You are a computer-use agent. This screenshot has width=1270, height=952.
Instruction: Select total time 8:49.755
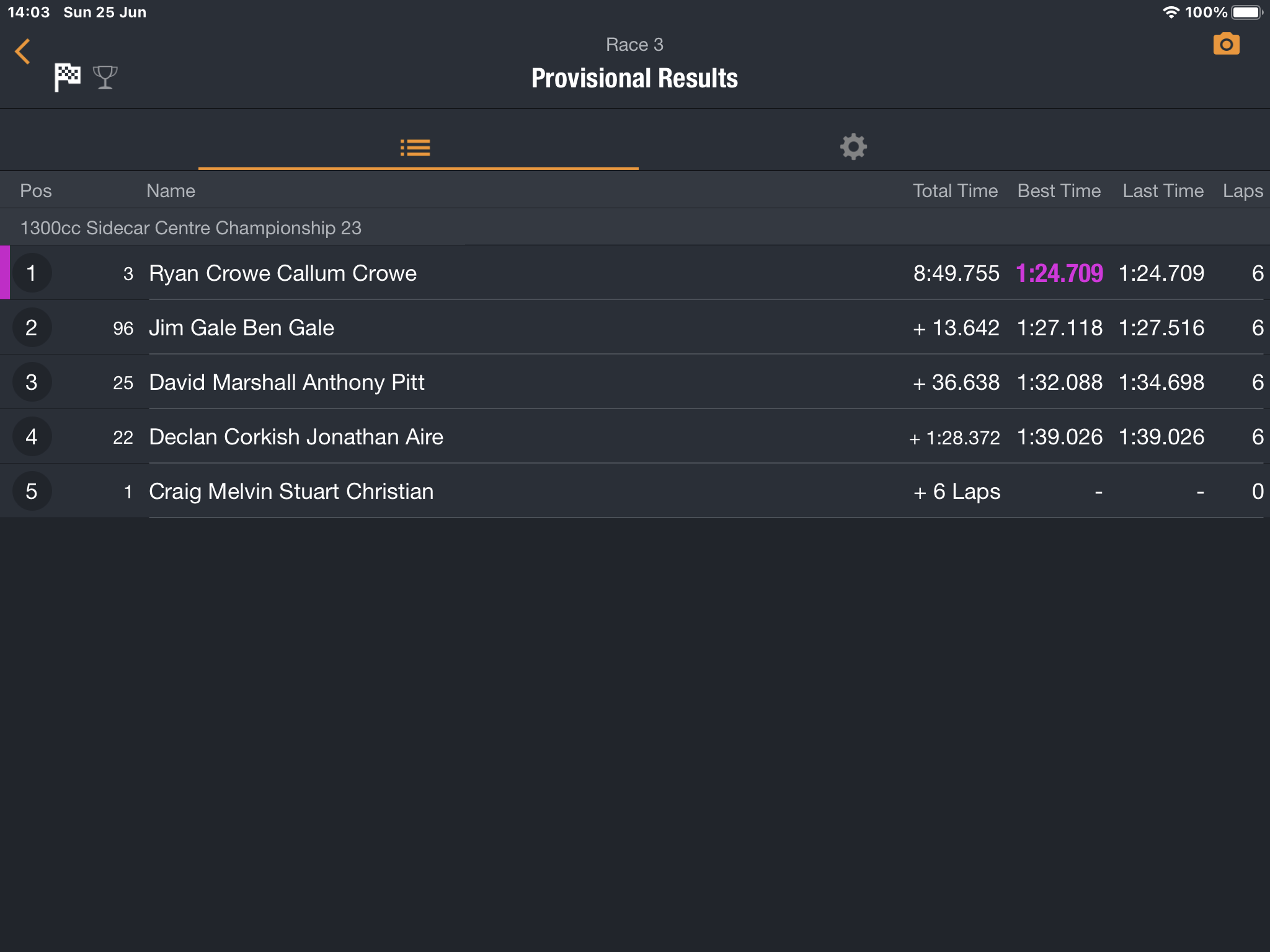(956, 273)
